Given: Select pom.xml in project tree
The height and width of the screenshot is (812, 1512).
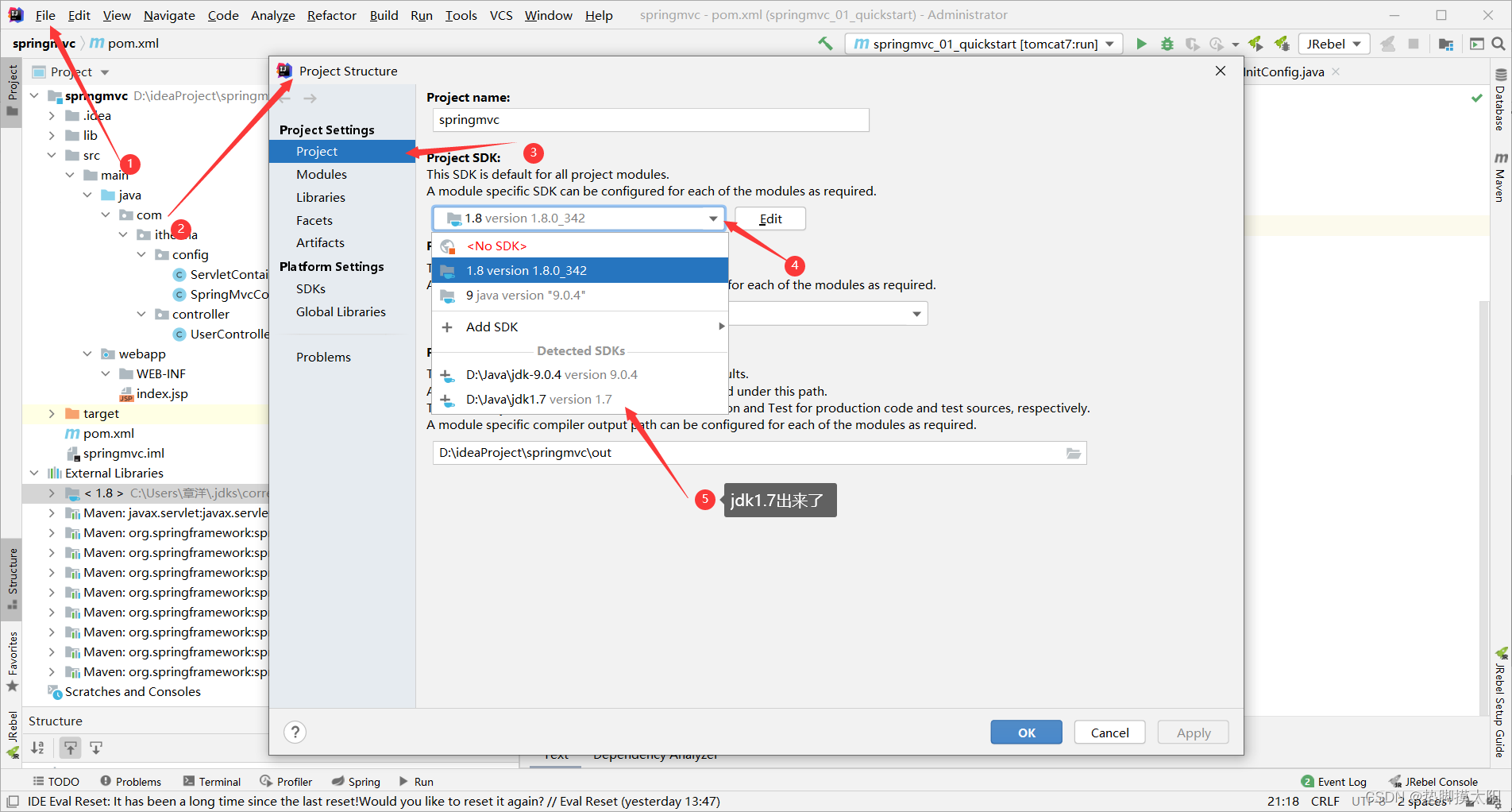Looking at the screenshot, I should point(109,433).
